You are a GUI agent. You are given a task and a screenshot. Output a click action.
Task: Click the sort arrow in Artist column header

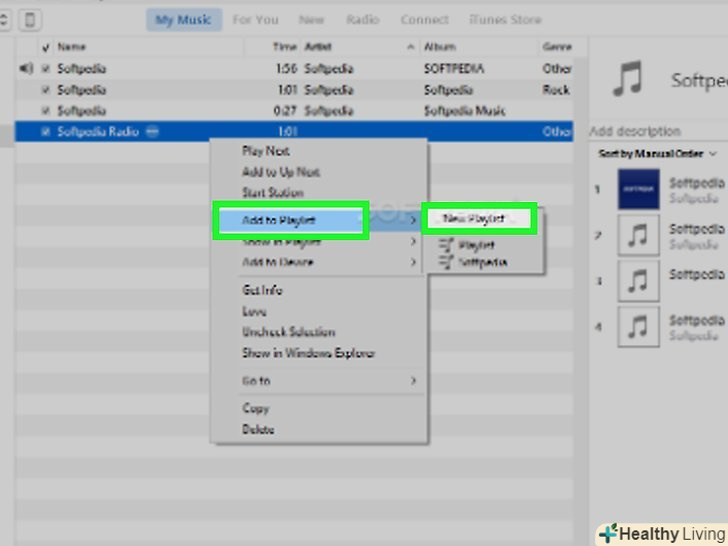point(410,47)
